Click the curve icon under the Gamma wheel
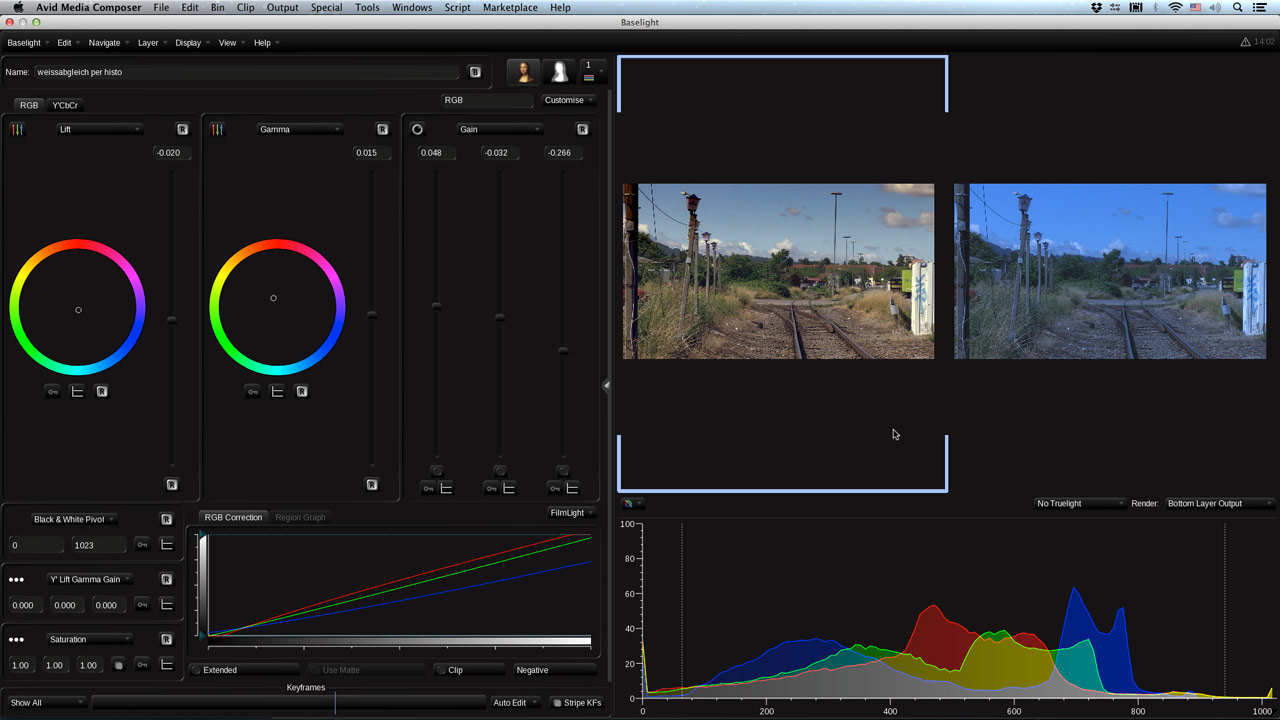 [277, 392]
